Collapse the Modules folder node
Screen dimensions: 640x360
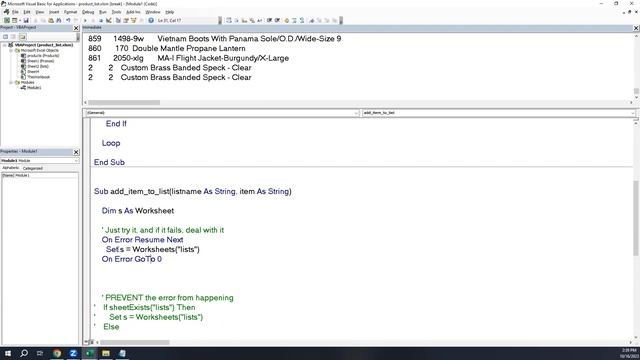[x=11, y=82]
